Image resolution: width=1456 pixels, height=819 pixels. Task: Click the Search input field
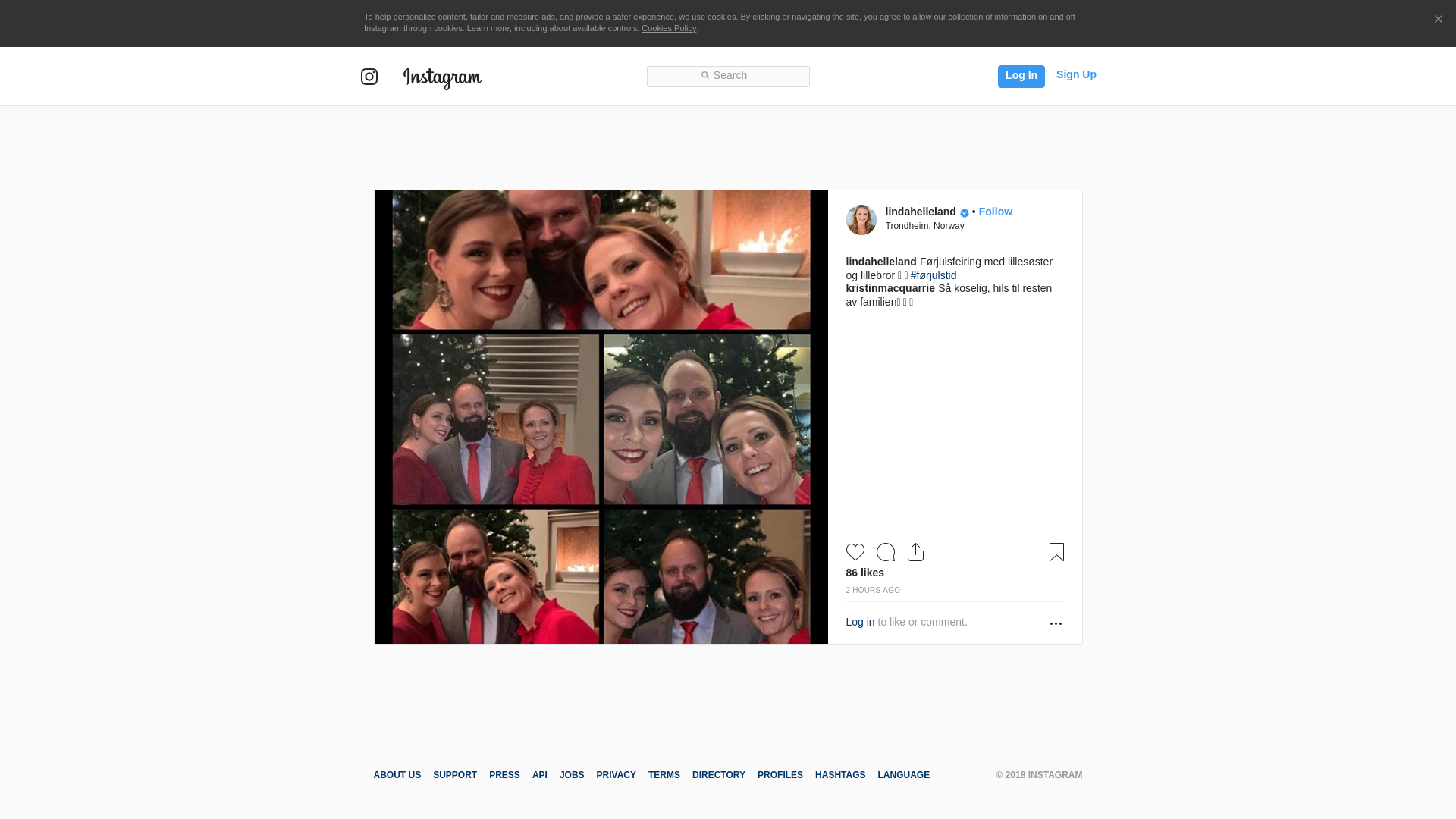(728, 76)
